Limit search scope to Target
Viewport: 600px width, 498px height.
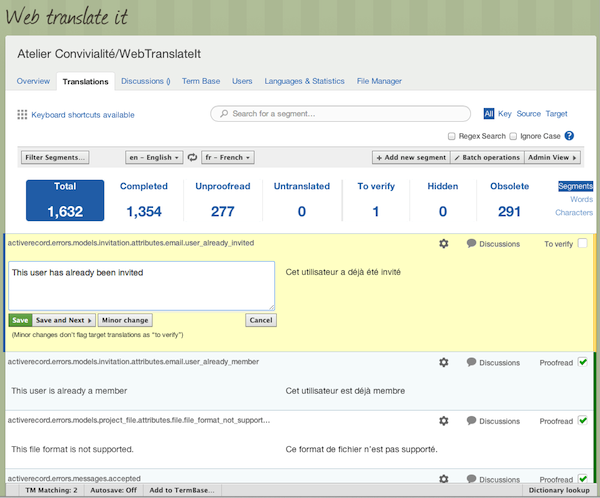coord(556,114)
